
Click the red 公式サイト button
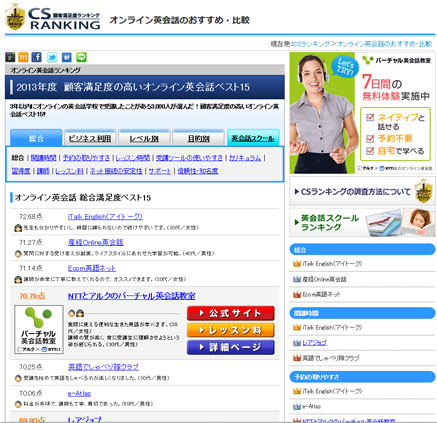click(x=231, y=313)
